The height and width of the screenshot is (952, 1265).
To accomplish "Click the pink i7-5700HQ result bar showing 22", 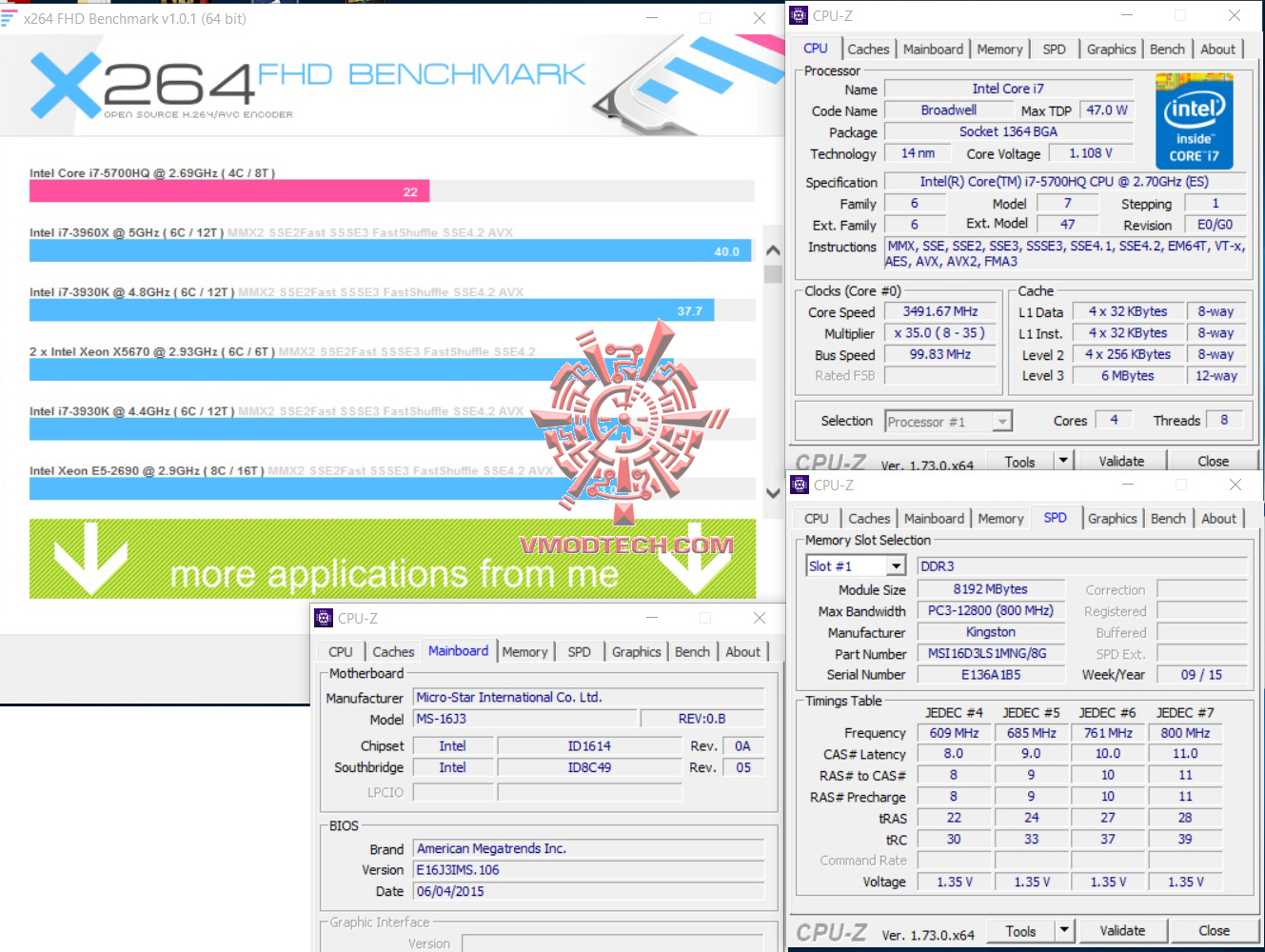I will pyautogui.click(x=229, y=191).
